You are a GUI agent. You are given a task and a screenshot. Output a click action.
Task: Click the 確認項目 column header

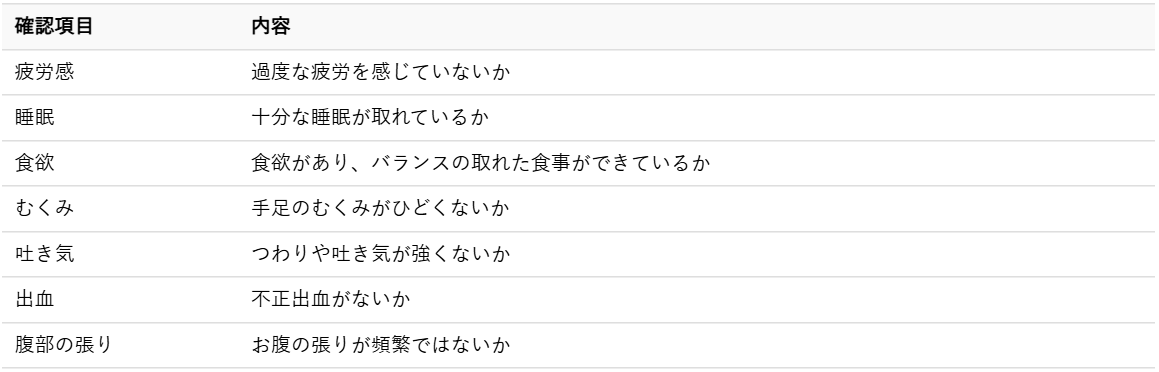[x=54, y=27]
